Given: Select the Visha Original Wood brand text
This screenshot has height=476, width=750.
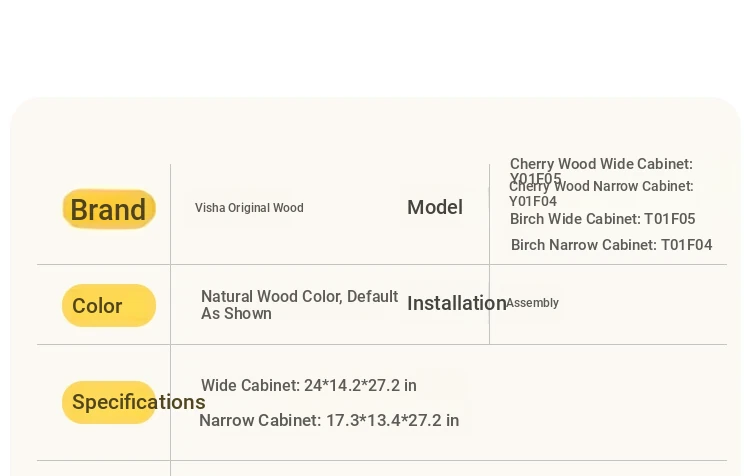Looking at the screenshot, I should tap(249, 208).
